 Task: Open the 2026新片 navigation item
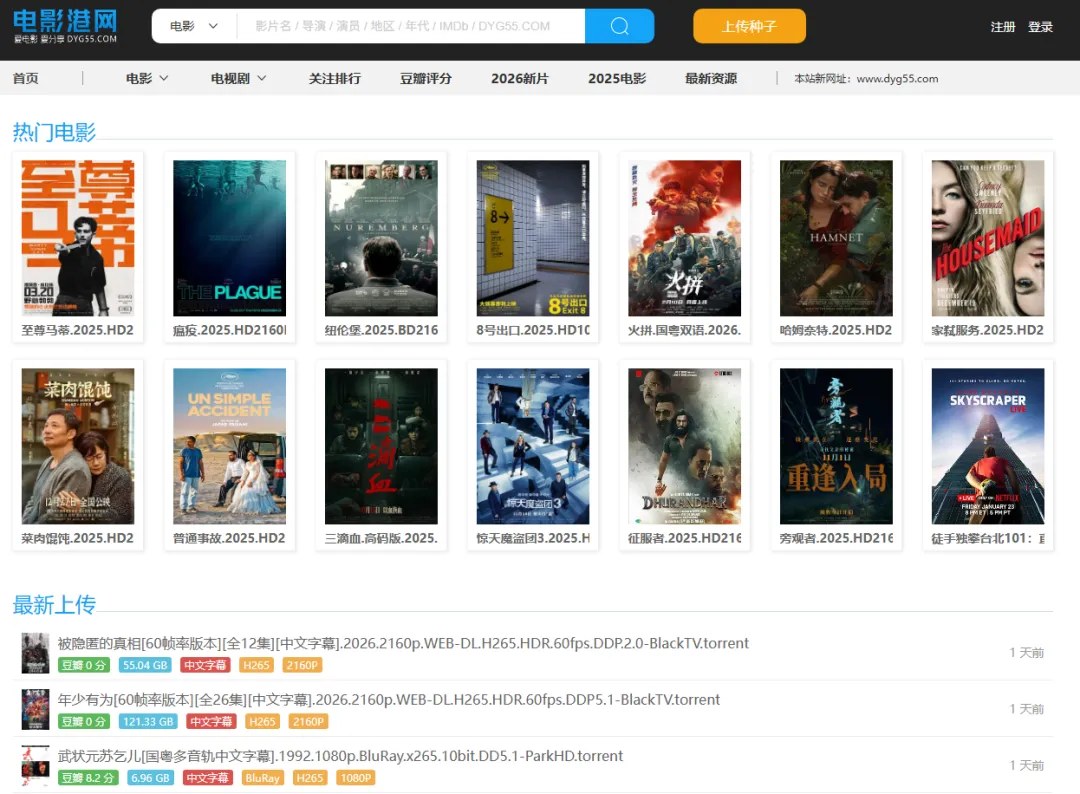520,79
